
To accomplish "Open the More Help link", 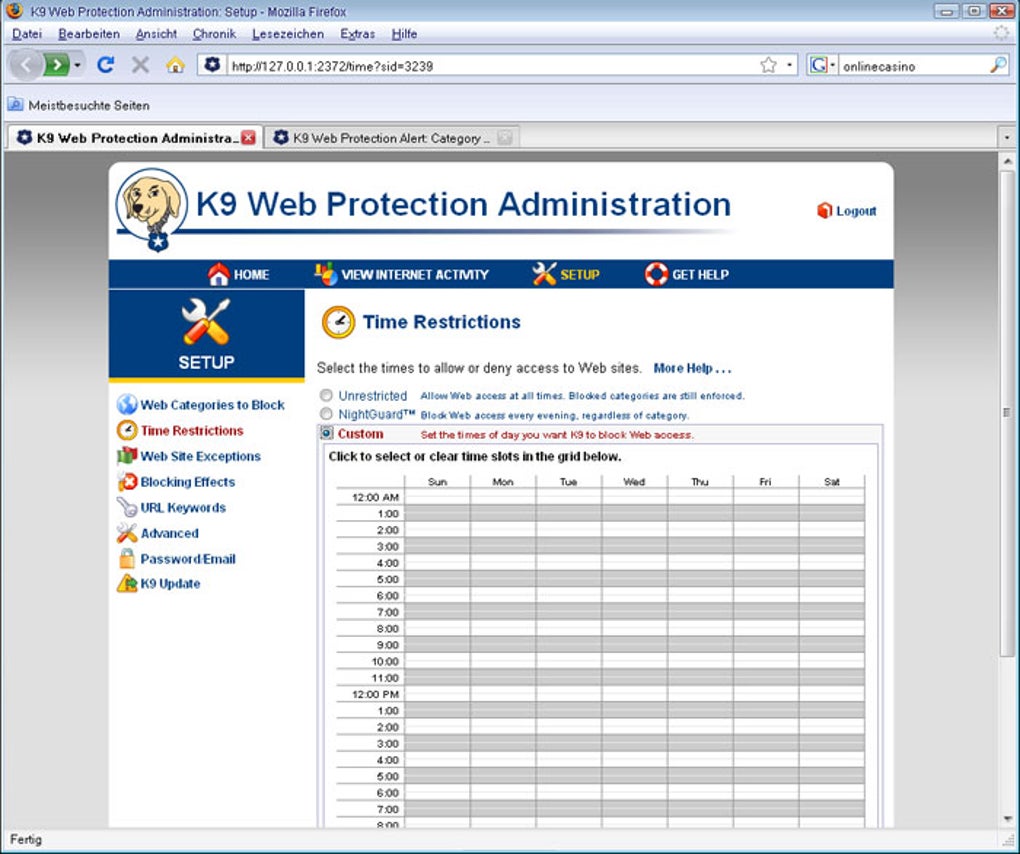I will click(692, 368).
